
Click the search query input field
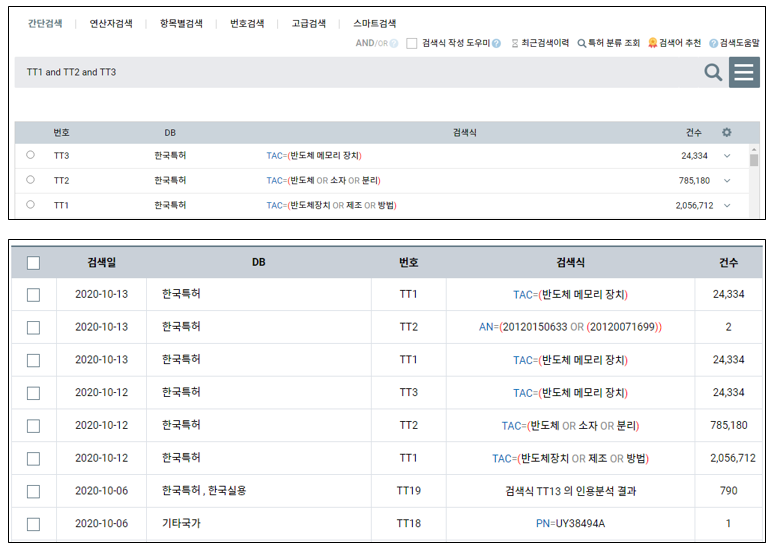coord(350,72)
